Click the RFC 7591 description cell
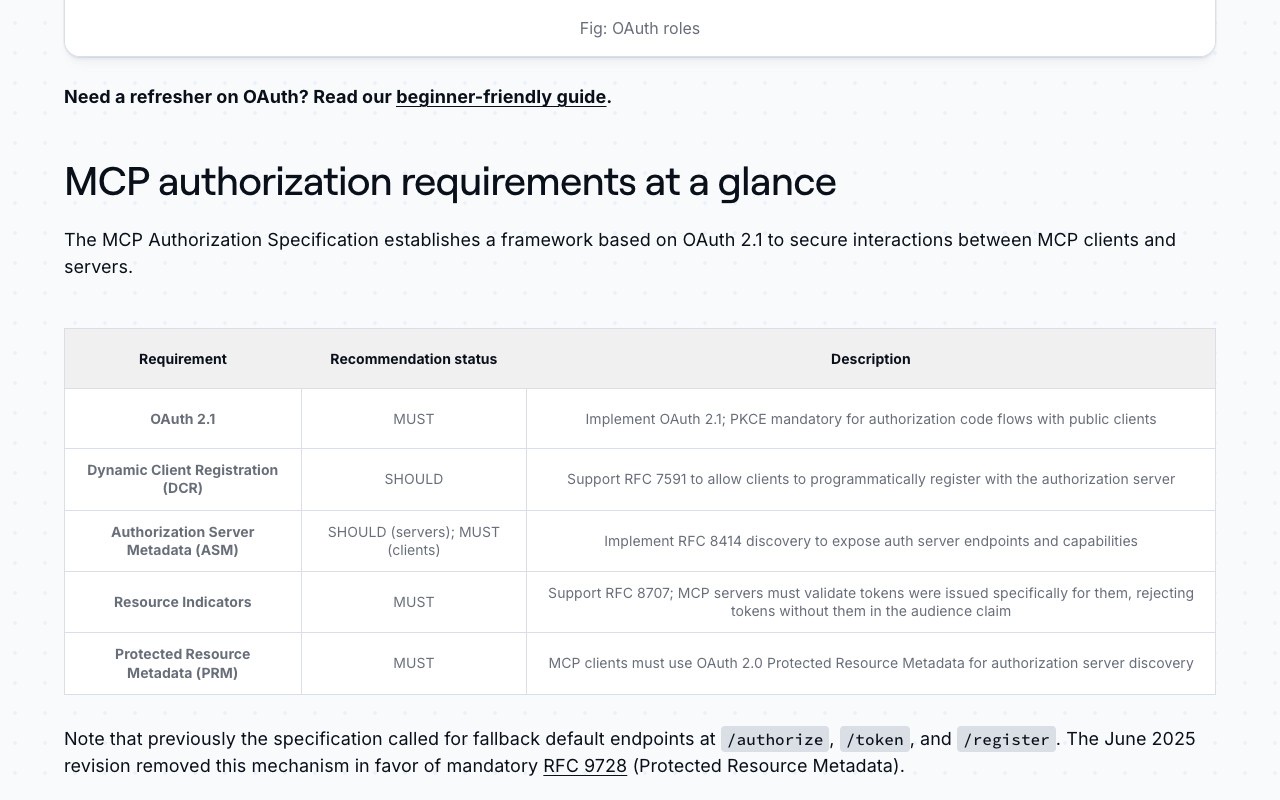This screenshot has height=800, width=1280. [x=871, y=479]
